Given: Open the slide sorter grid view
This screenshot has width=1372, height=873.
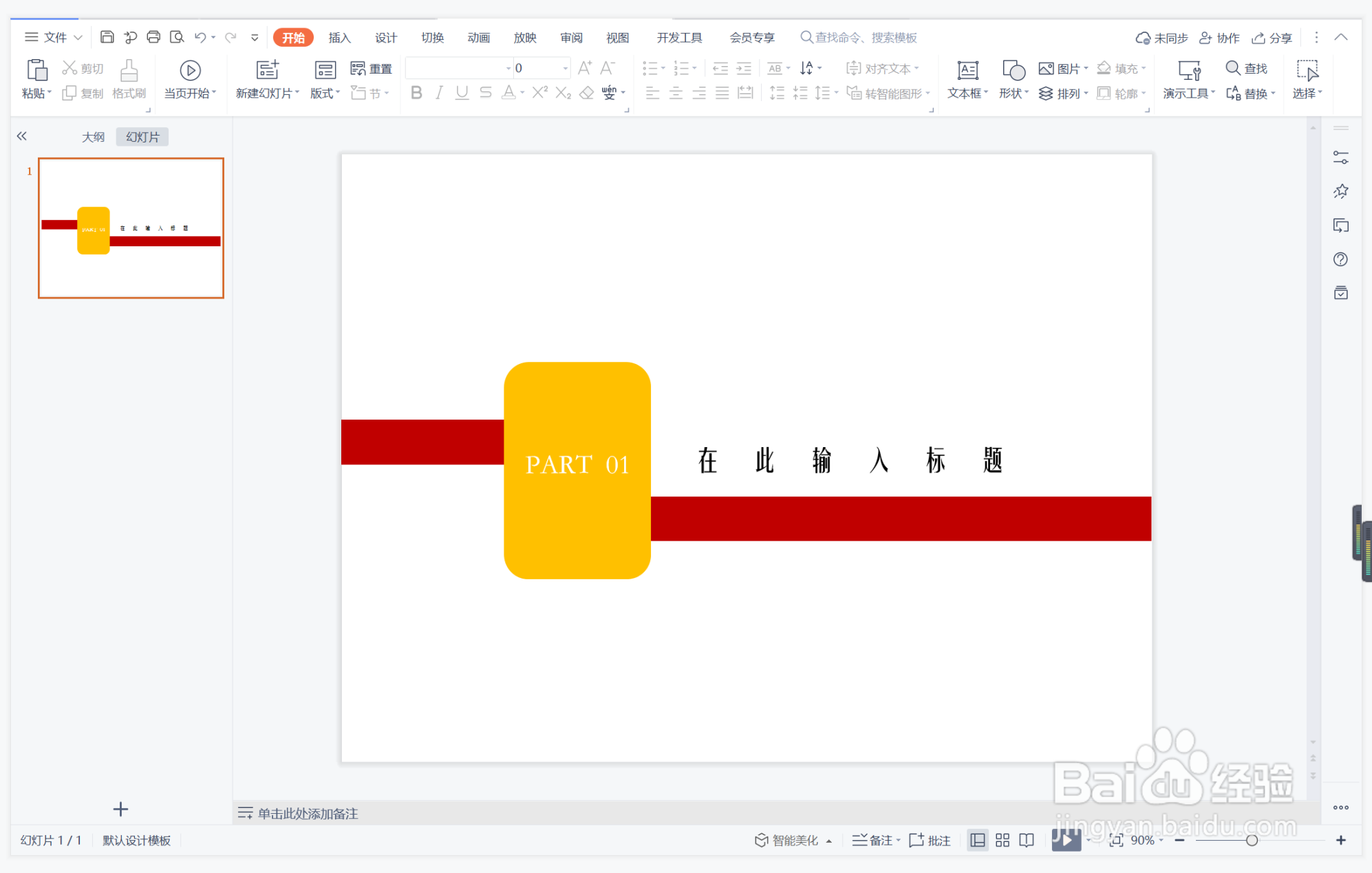Looking at the screenshot, I should click(1003, 840).
